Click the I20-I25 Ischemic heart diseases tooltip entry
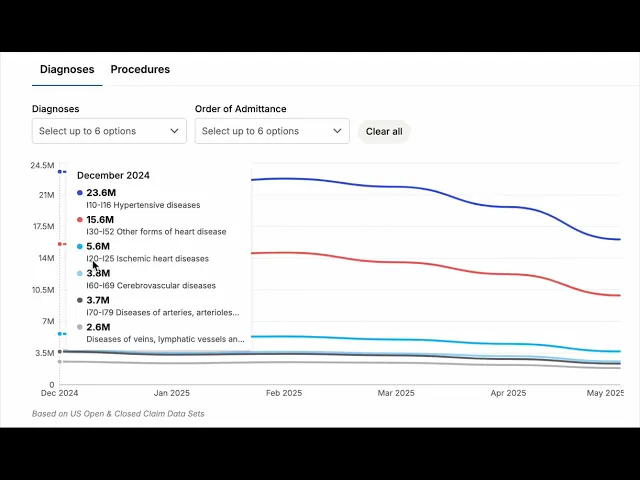Viewport: 640px width, 480px height. [147, 258]
